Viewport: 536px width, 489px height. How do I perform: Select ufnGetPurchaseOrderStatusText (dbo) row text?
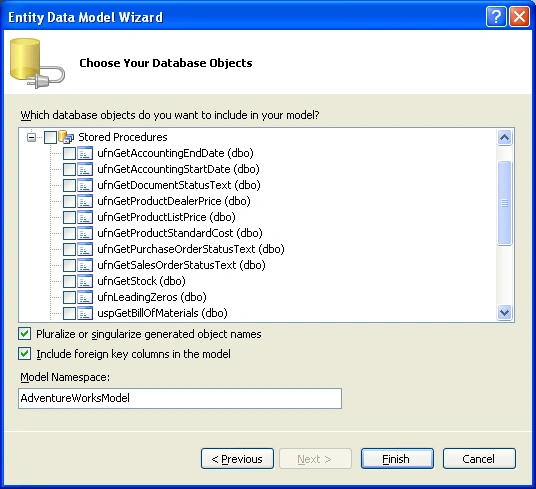(x=191, y=249)
